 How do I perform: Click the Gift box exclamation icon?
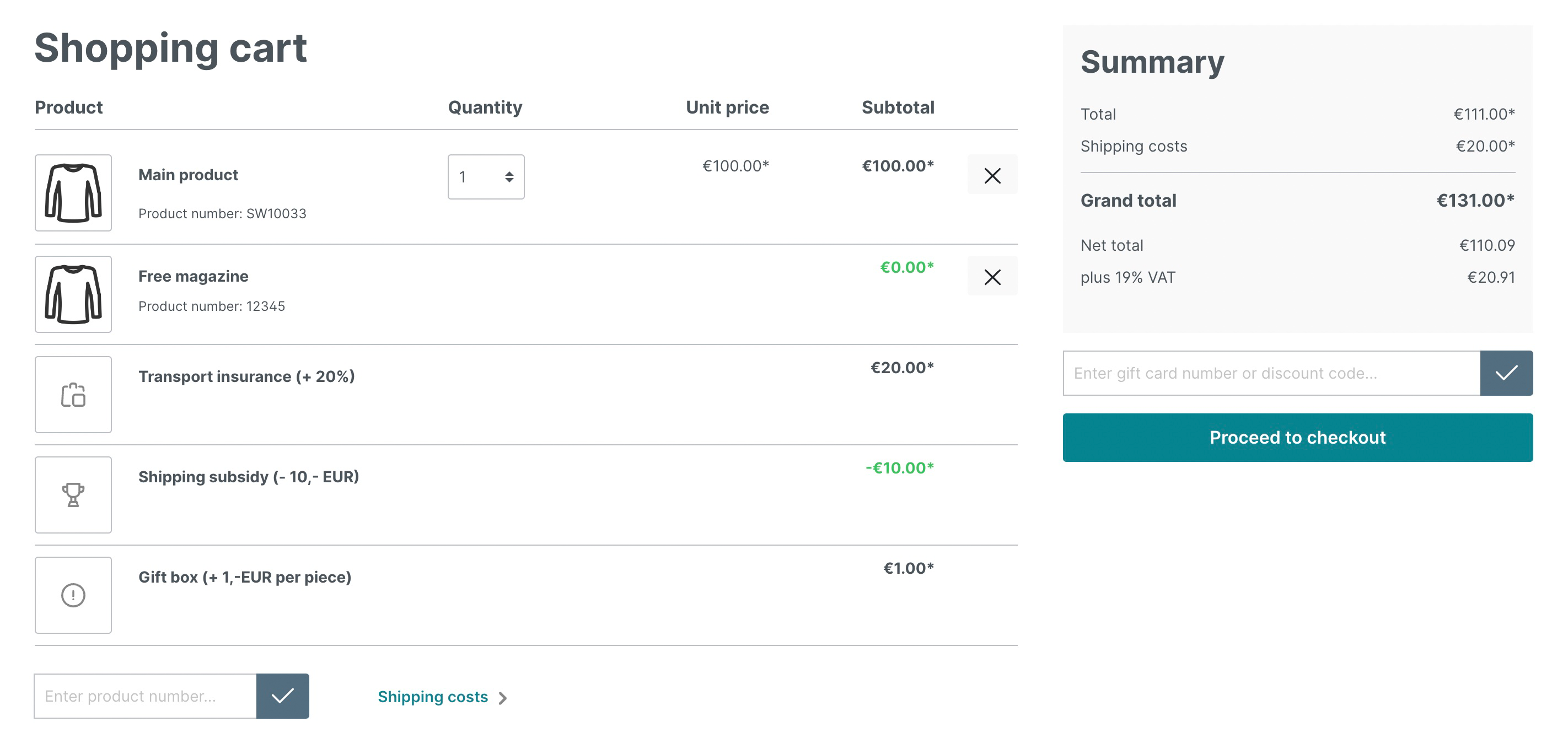coord(73,595)
